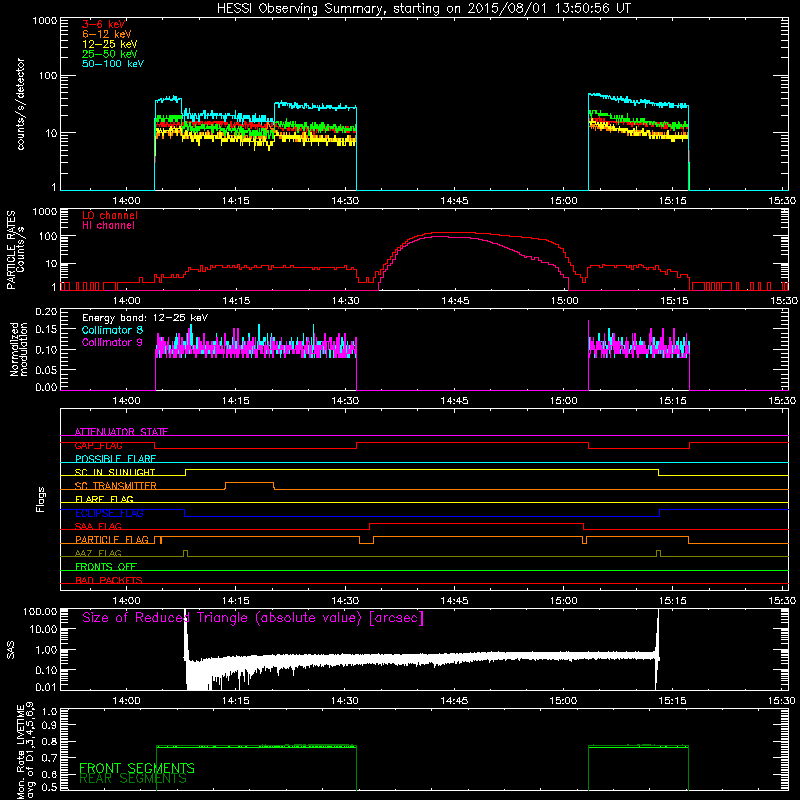800x800 pixels.
Task: Click the HESSI Observing Summary title text
Action: pos(423,9)
